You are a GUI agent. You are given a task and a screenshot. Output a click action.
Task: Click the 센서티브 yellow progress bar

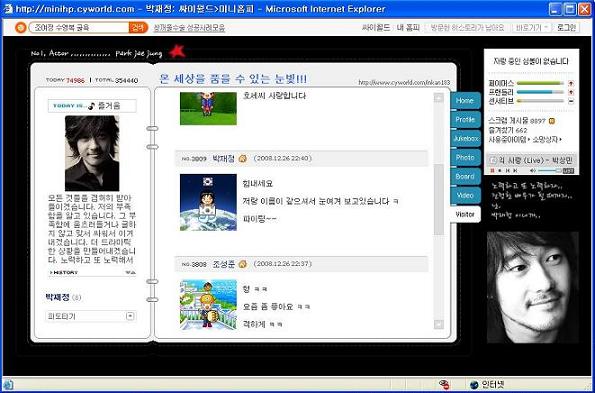pos(540,101)
